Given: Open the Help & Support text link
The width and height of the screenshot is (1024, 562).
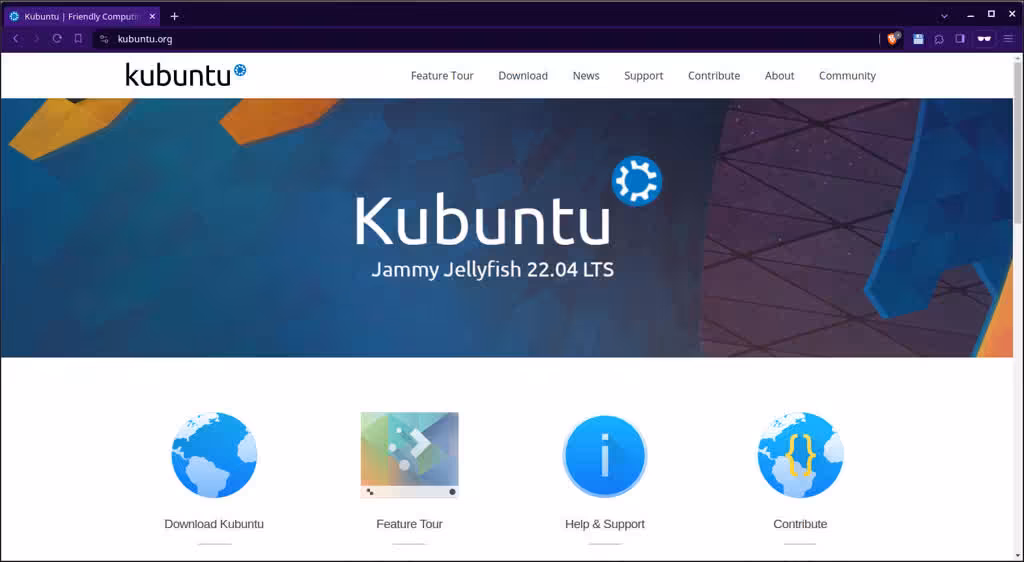Looking at the screenshot, I should [x=605, y=524].
